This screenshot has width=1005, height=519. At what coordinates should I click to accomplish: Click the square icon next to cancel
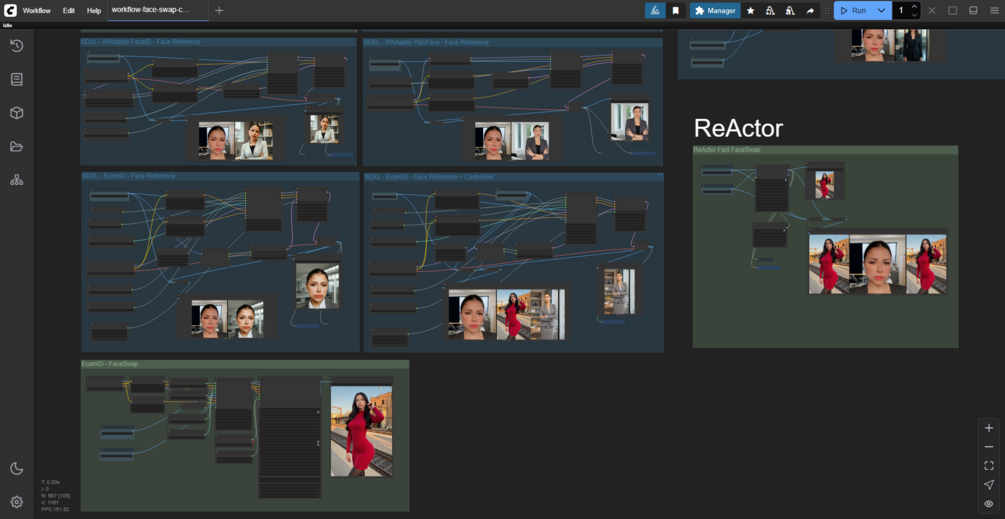pos(952,10)
